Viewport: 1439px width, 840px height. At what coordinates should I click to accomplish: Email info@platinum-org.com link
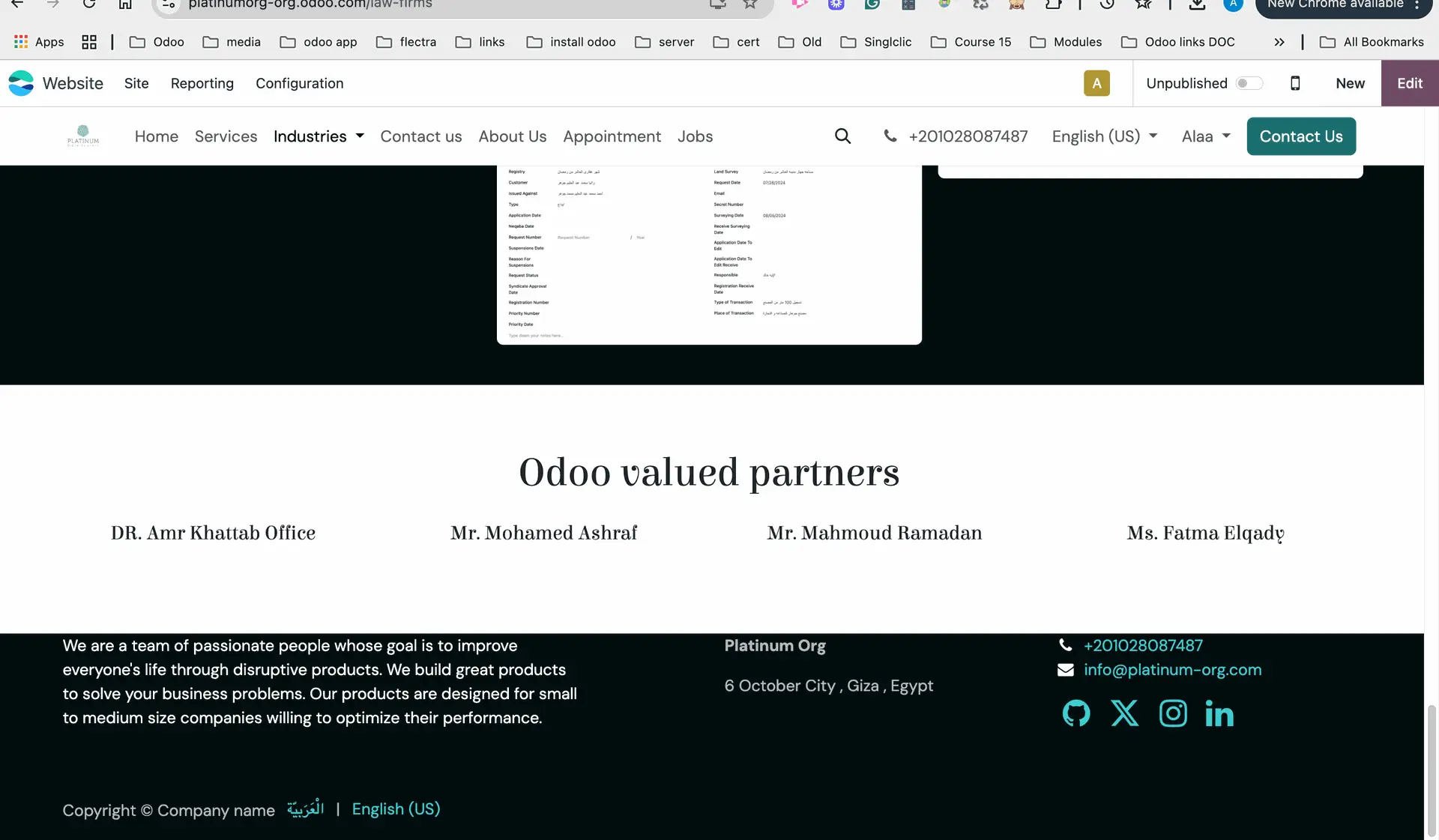pyautogui.click(x=1172, y=670)
